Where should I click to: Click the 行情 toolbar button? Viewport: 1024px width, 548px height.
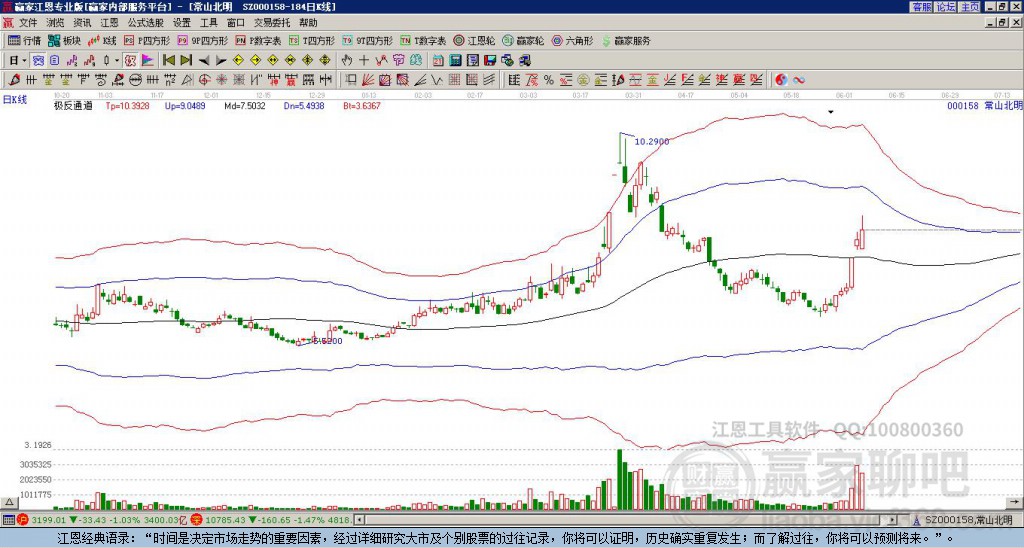[24, 40]
